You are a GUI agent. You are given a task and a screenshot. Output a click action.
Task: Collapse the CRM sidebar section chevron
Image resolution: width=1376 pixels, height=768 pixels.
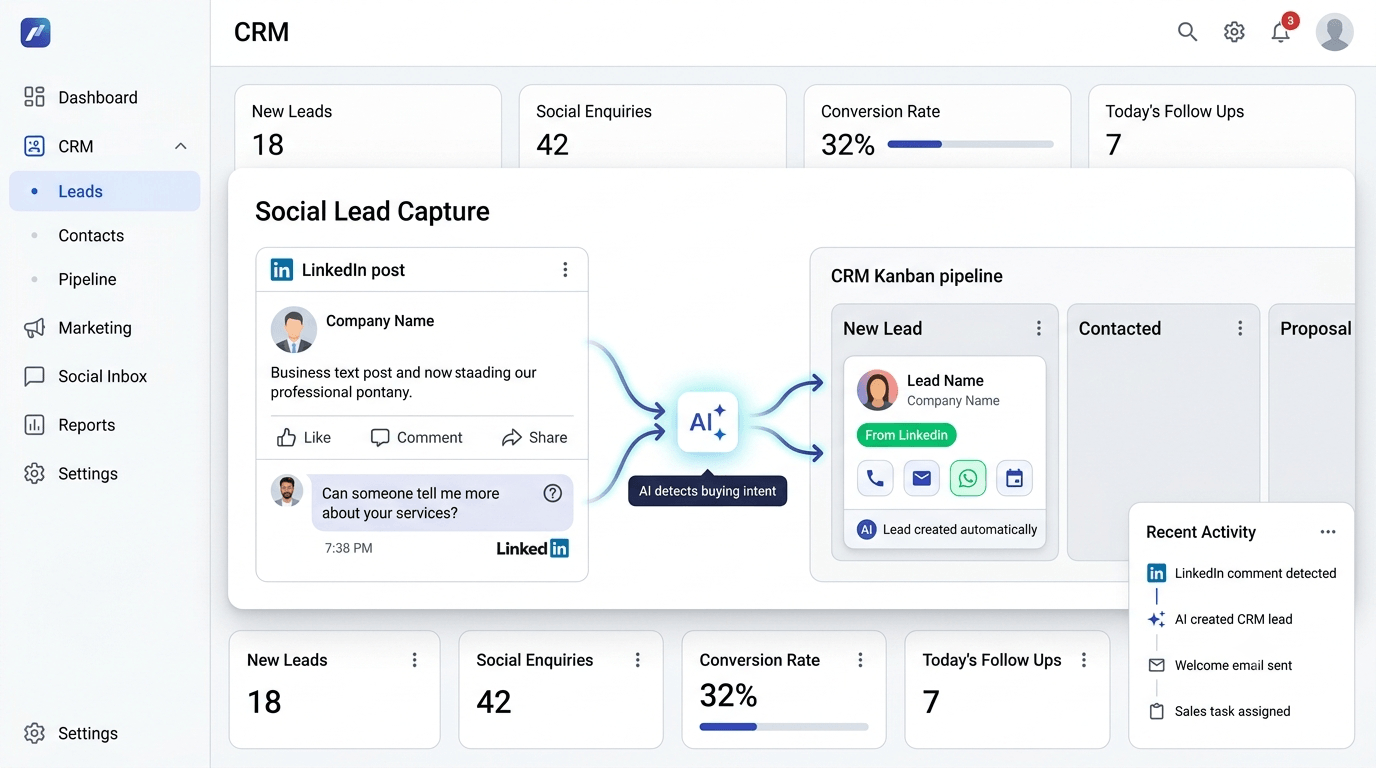[180, 146]
